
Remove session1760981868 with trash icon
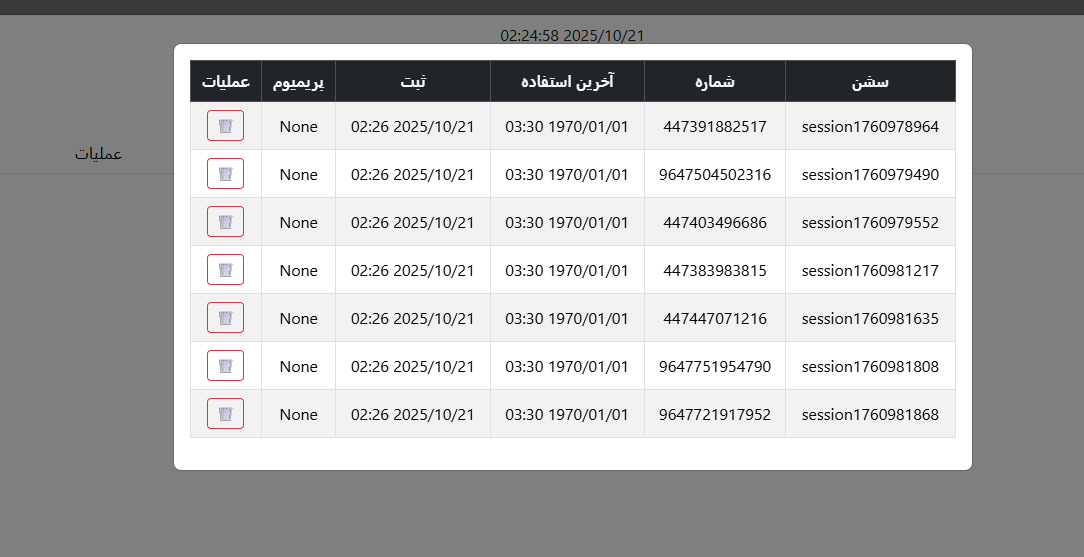pos(225,414)
